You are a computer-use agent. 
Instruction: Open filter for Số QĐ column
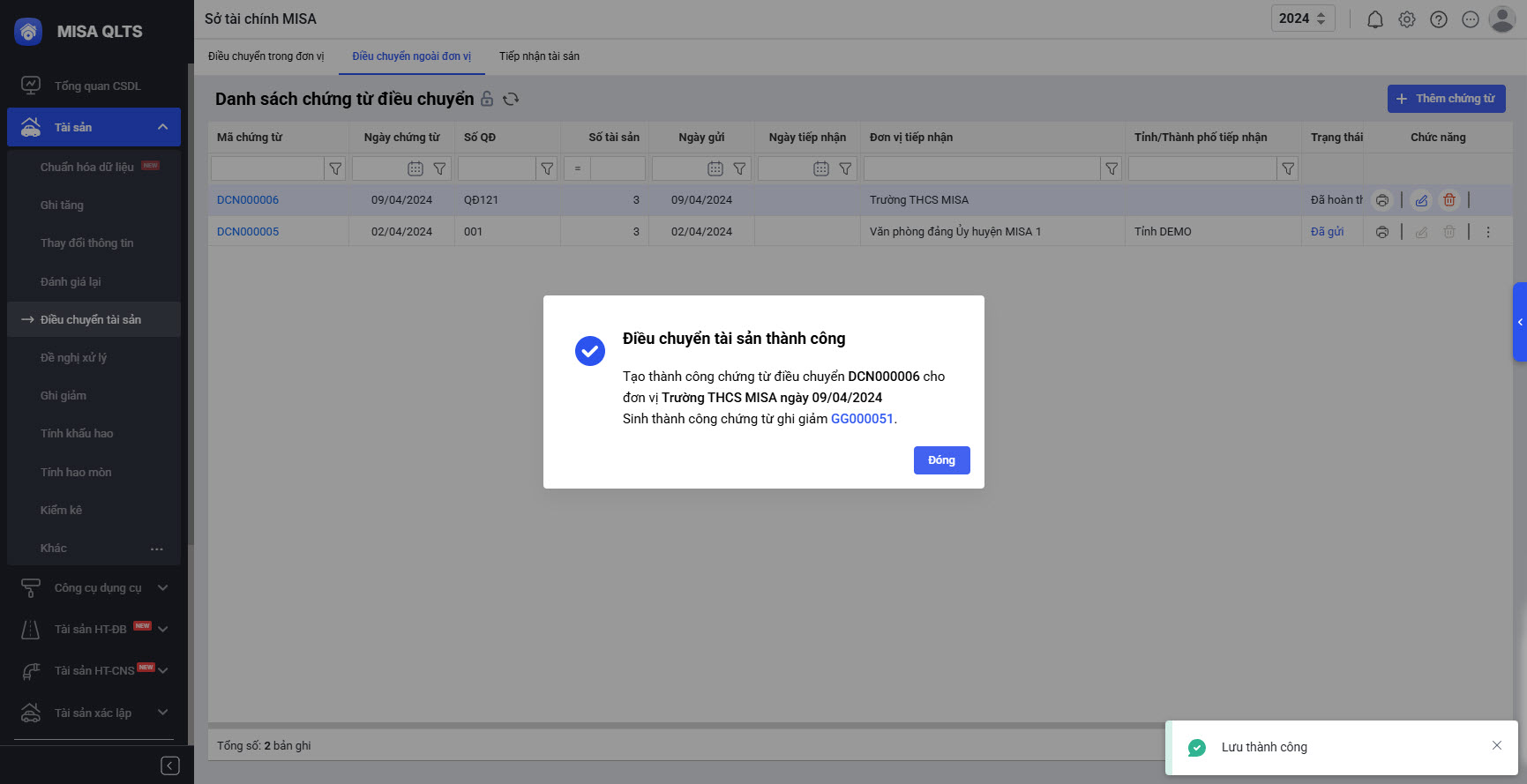[x=547, y=168]
